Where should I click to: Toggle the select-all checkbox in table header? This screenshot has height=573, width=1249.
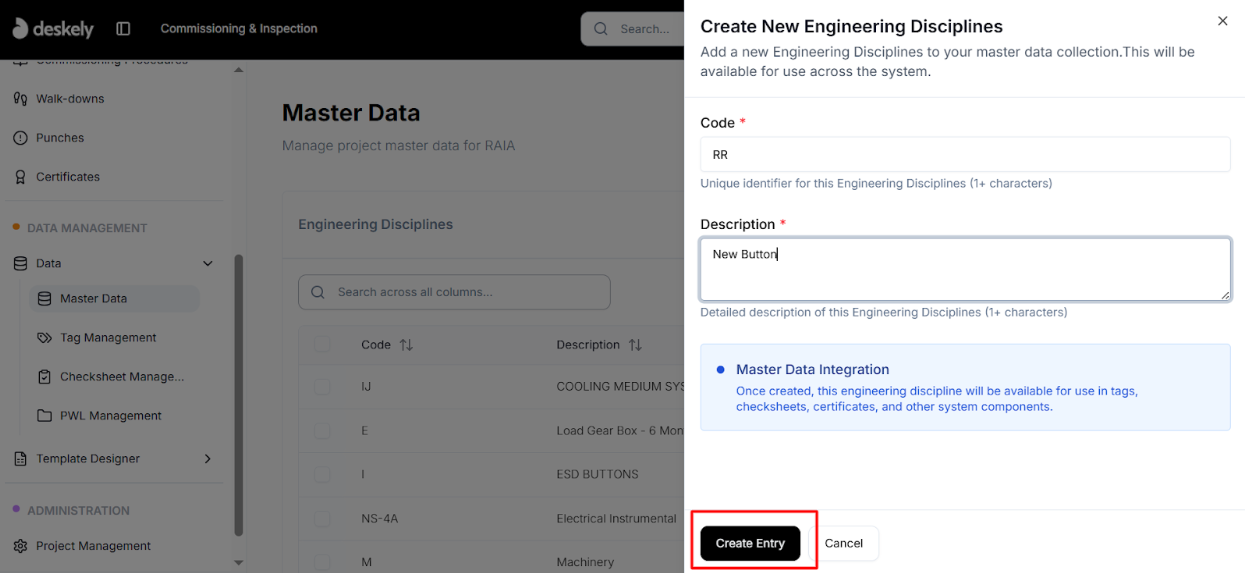coord(322,345)
